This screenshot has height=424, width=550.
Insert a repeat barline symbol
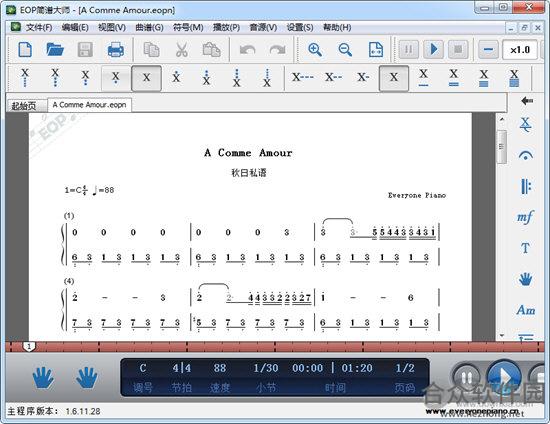tap(525, 186)
